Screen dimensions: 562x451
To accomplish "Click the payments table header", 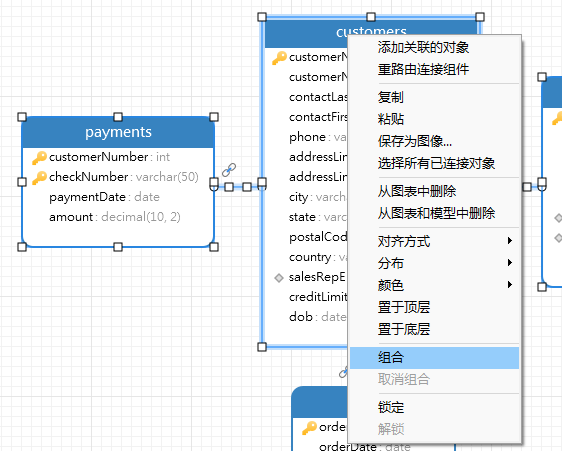I will pos(118,132).
